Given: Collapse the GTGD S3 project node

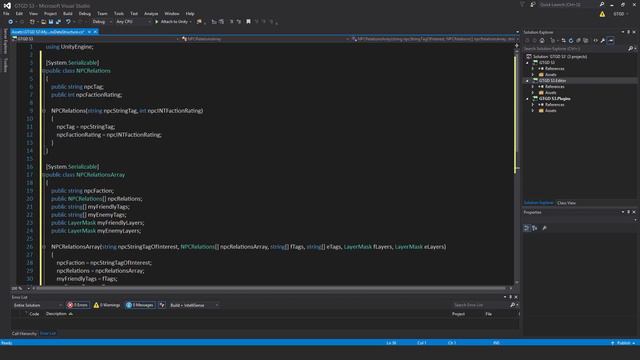Looking at the screenshot, I should coord(527,63).
